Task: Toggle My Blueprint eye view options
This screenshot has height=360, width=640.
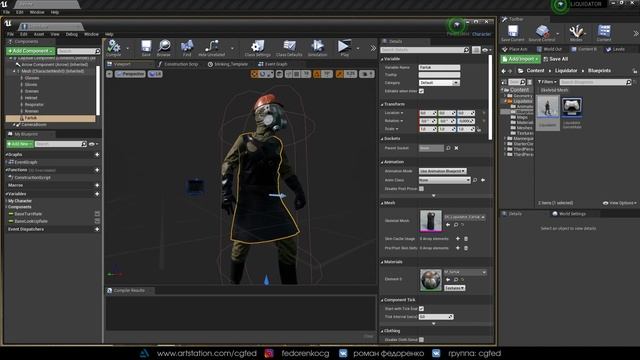Action: click(x=93, y=144)
